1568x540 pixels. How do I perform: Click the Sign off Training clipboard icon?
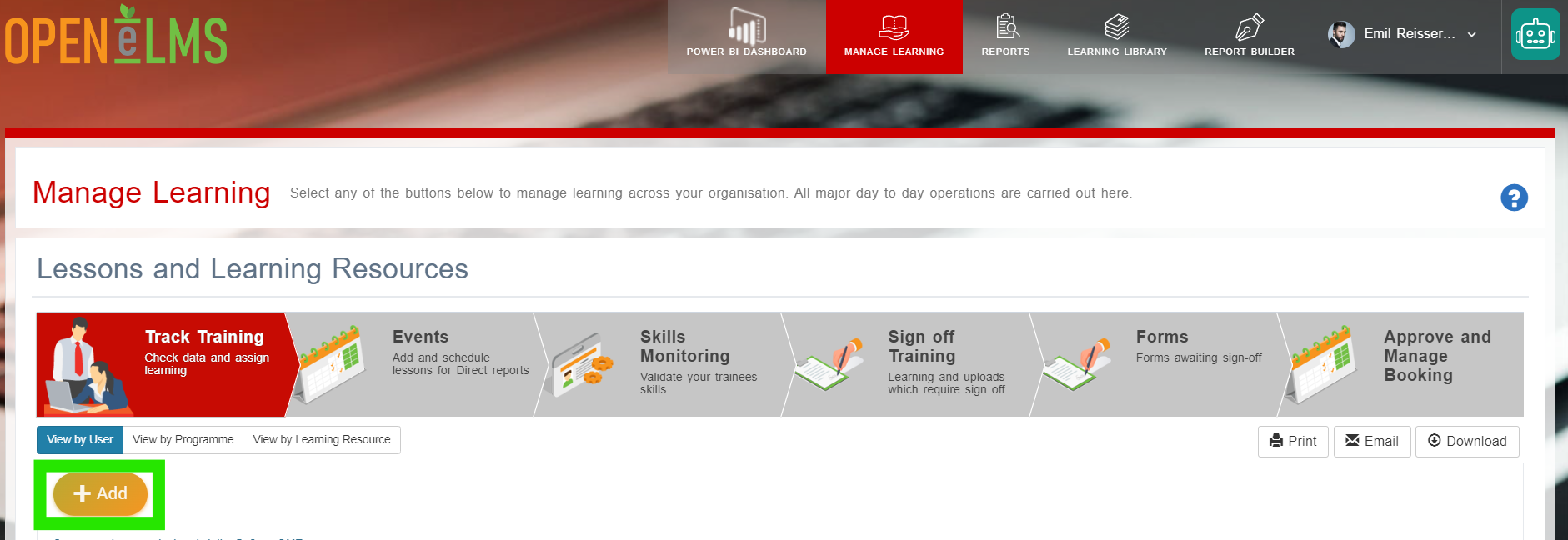click(829, 364)
